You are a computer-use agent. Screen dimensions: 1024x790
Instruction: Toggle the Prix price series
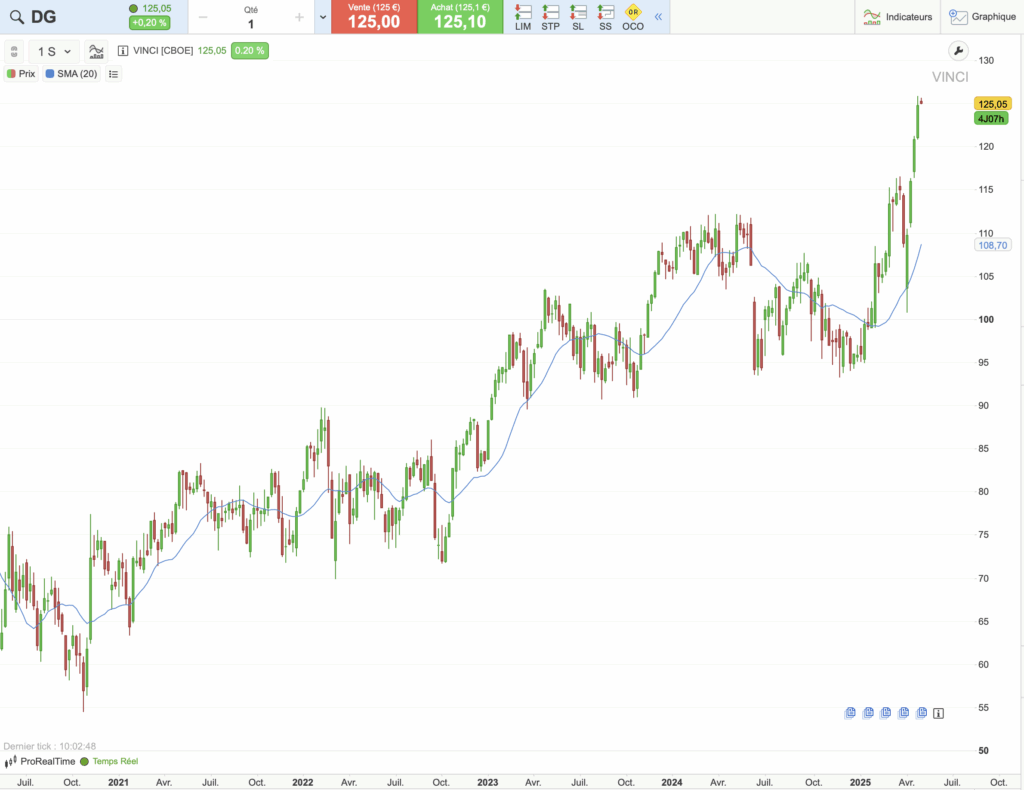21,74
